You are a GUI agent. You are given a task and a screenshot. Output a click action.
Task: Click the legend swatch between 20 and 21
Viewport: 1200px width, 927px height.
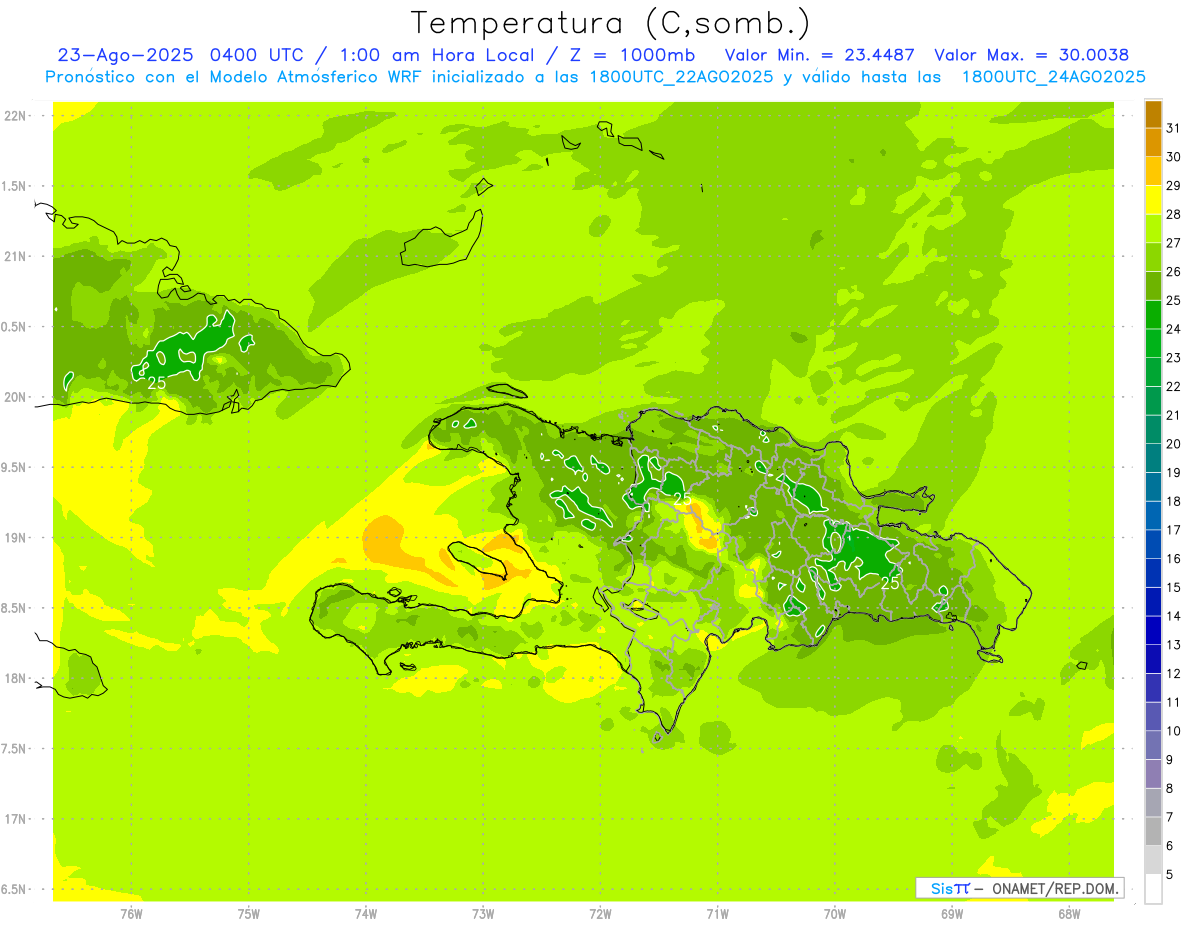1153,430
